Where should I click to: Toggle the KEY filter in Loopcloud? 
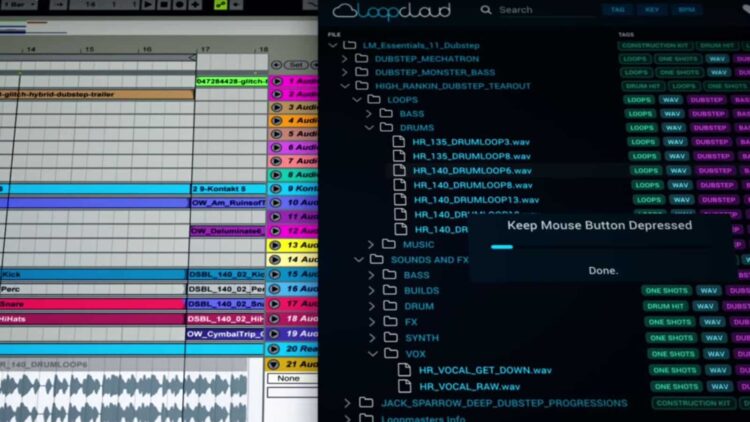651,10
